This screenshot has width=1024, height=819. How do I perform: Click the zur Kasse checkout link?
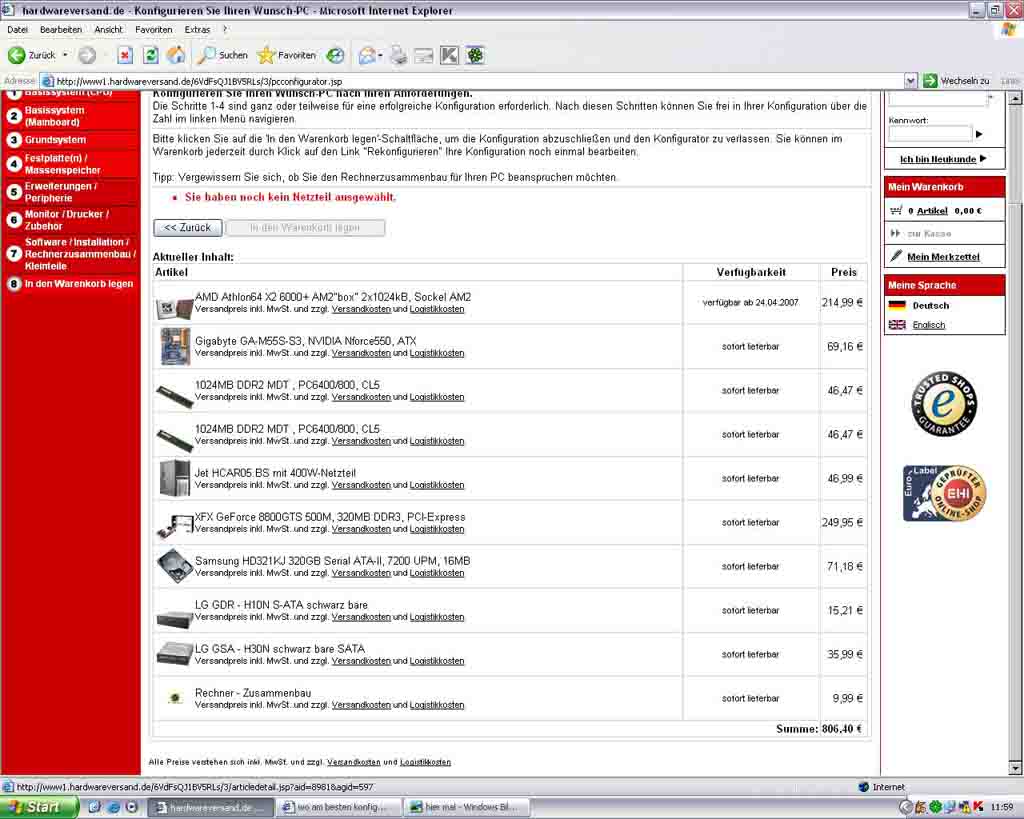(929, 233)
